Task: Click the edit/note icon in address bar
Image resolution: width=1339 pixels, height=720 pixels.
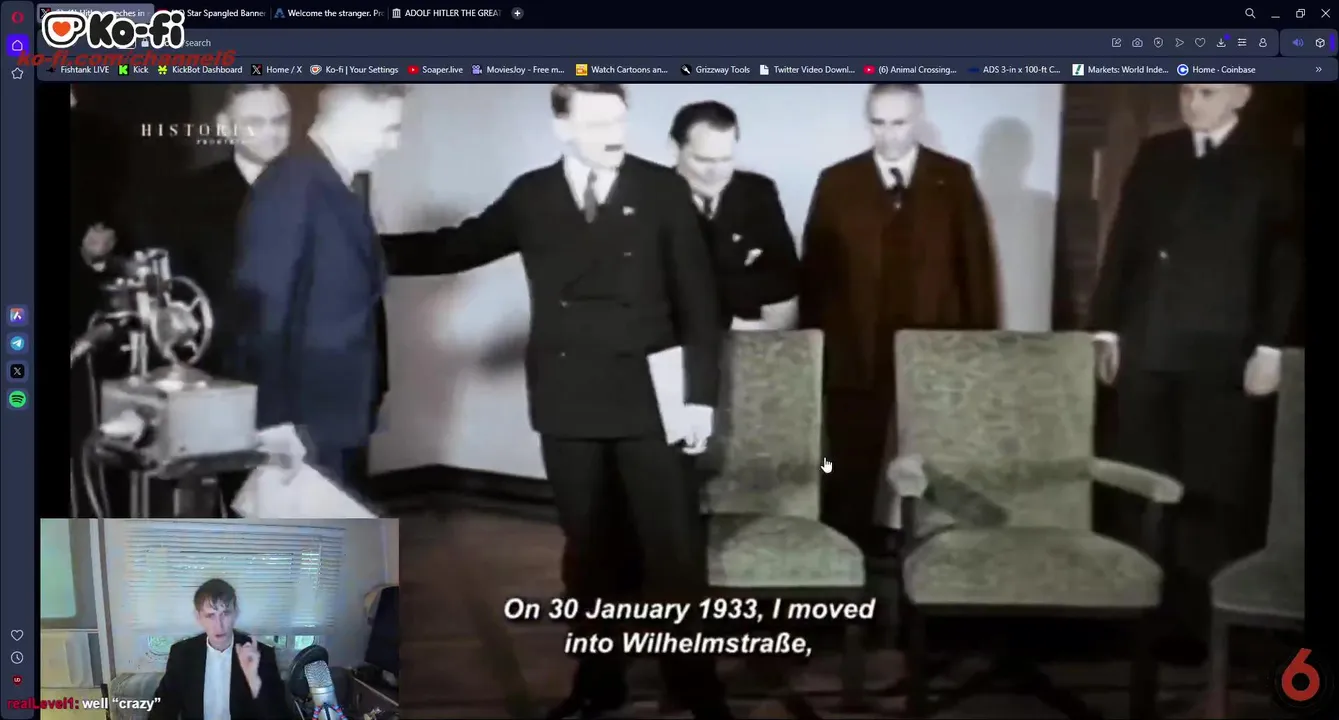Action: 1116,43
